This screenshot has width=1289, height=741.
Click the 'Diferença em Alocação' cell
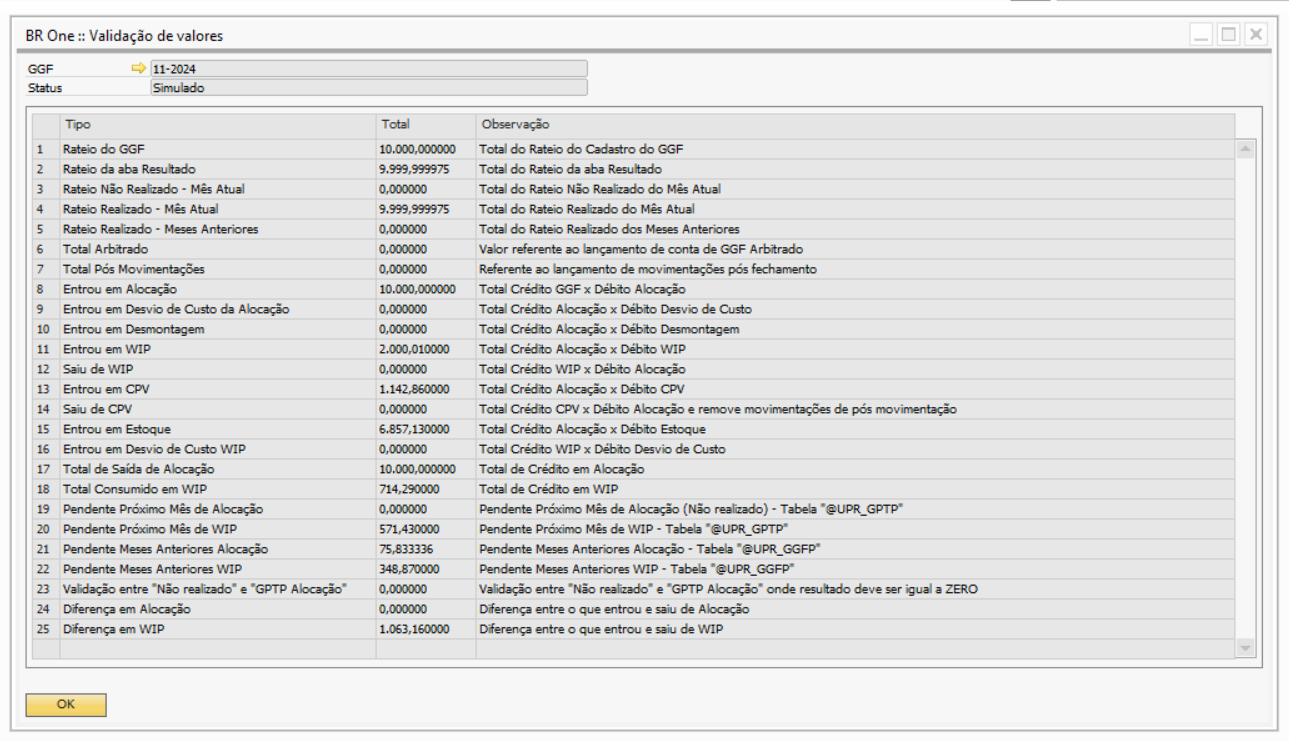(218, 609)
